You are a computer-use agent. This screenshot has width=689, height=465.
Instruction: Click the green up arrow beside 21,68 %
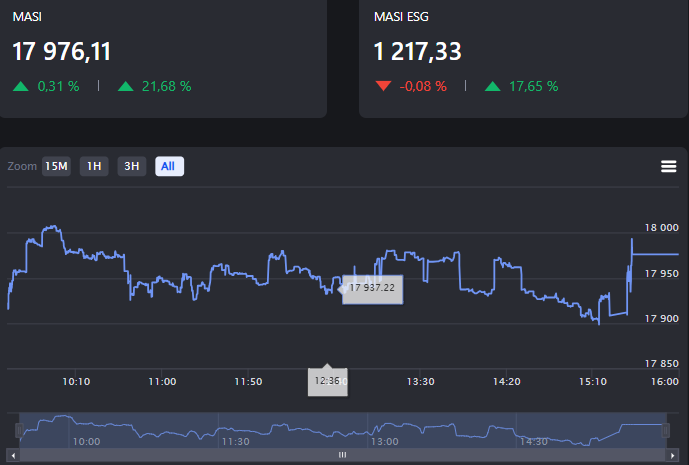pyautogui.click(x=125, y=86)
